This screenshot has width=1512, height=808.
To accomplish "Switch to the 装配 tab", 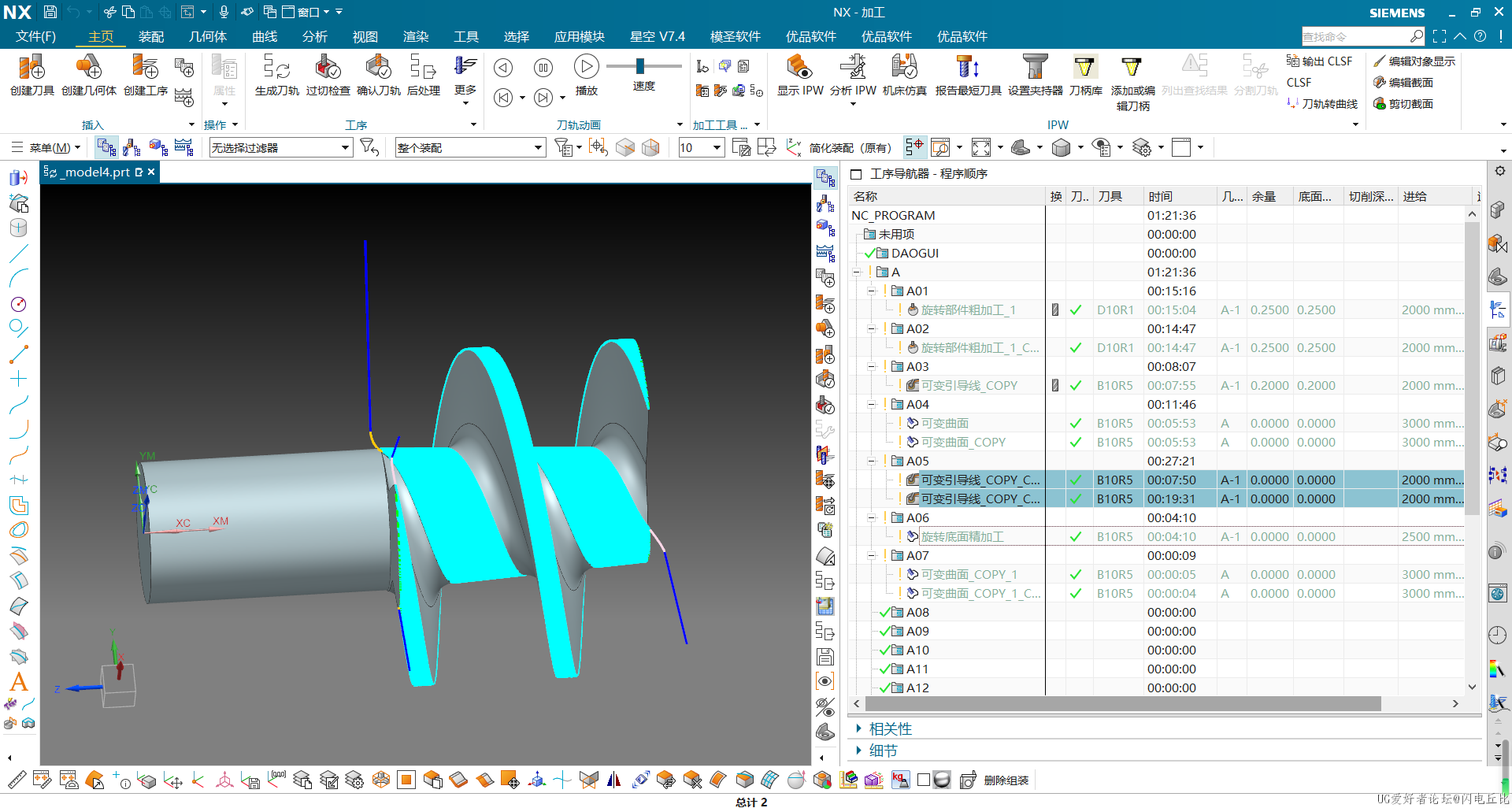I will pos(151,36).
